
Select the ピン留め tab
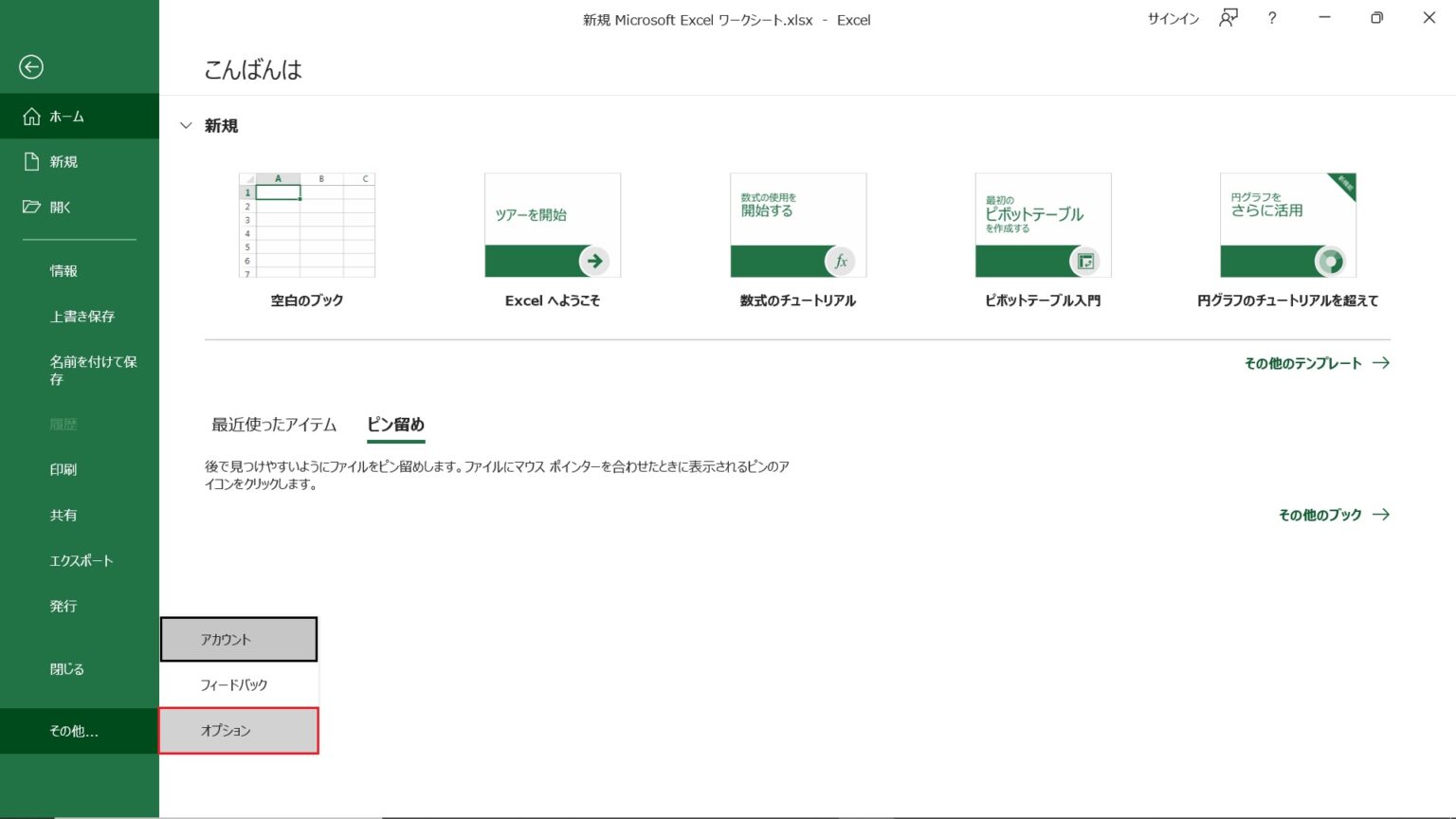(x=395, y=425)
